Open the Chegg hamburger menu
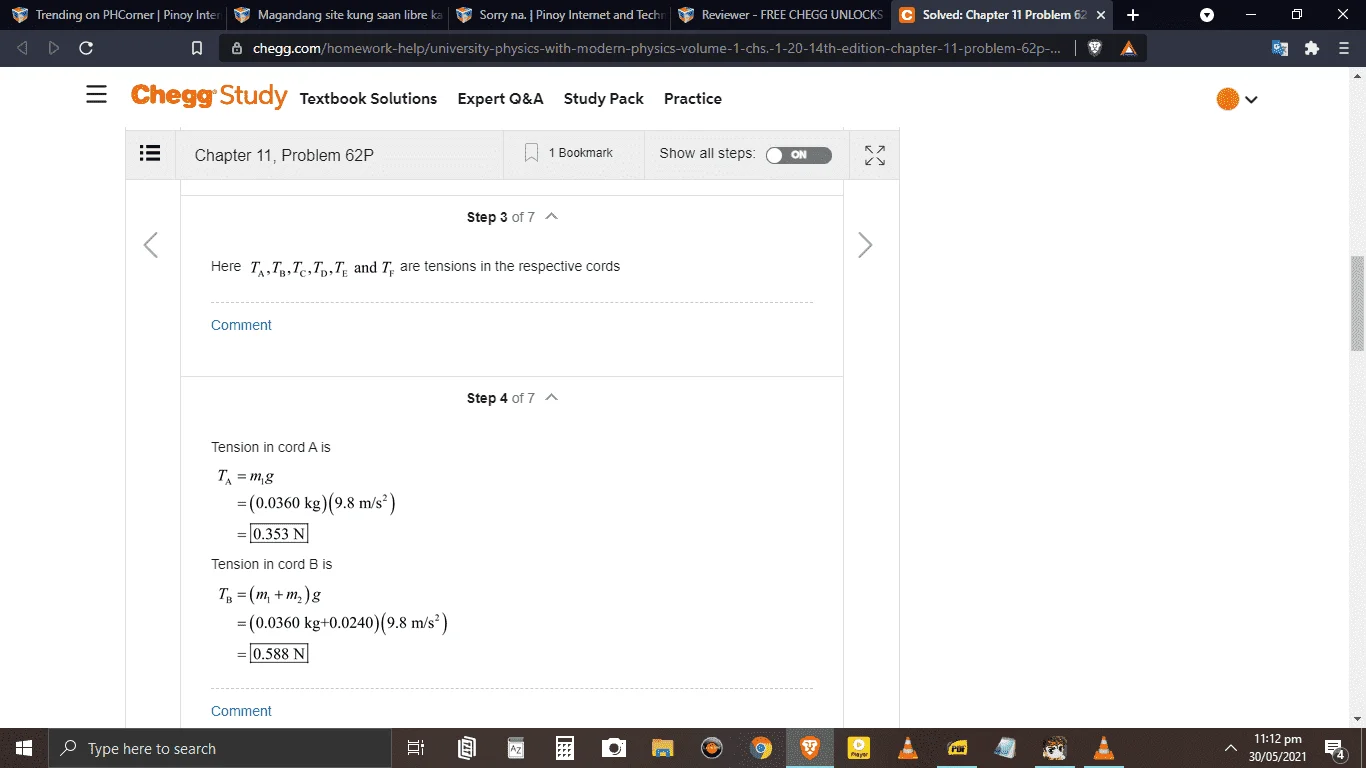The image size is (1366, 768). click(96, 95)
